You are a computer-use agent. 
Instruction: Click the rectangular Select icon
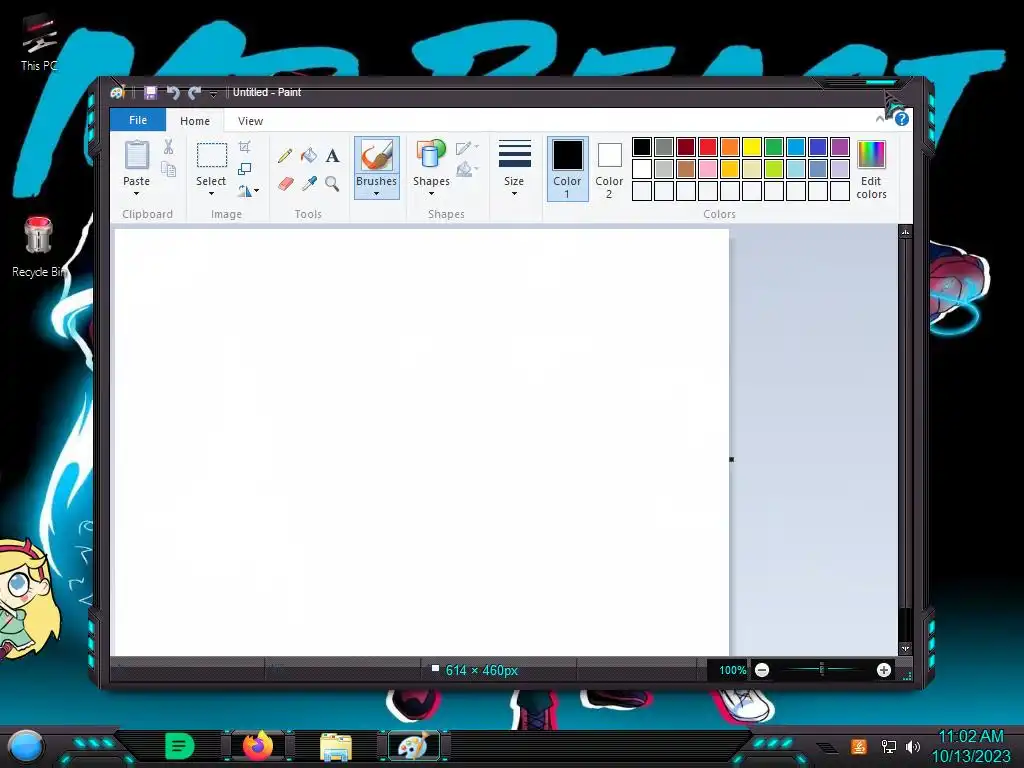point(212,155)
